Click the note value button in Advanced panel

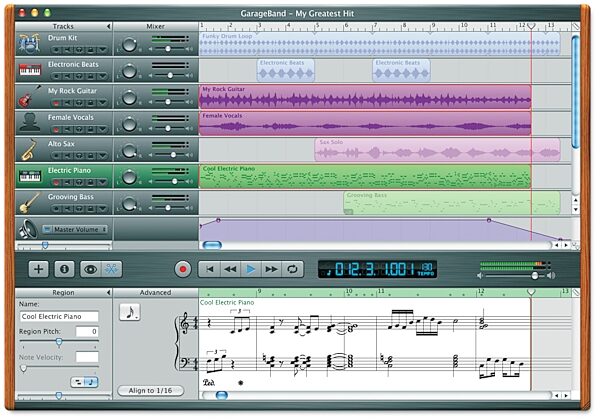[x=130, y=312]
